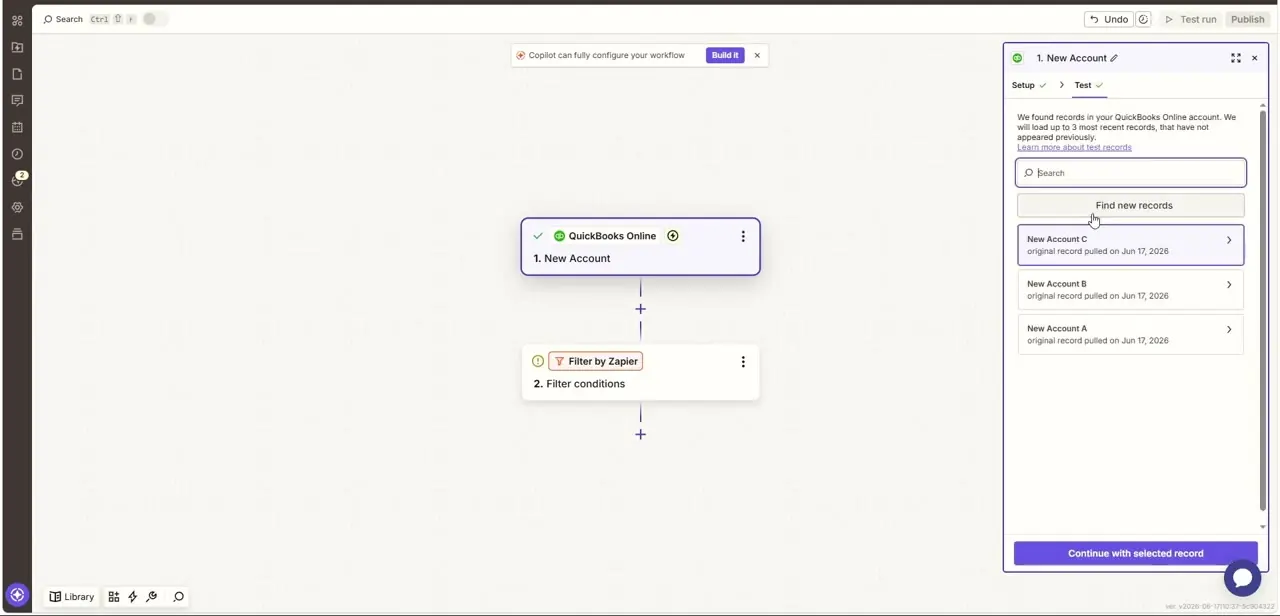Switch to the Test tab
Image resolution: width=1280 pixels, height=616 pixels.
coord(1089,85)
